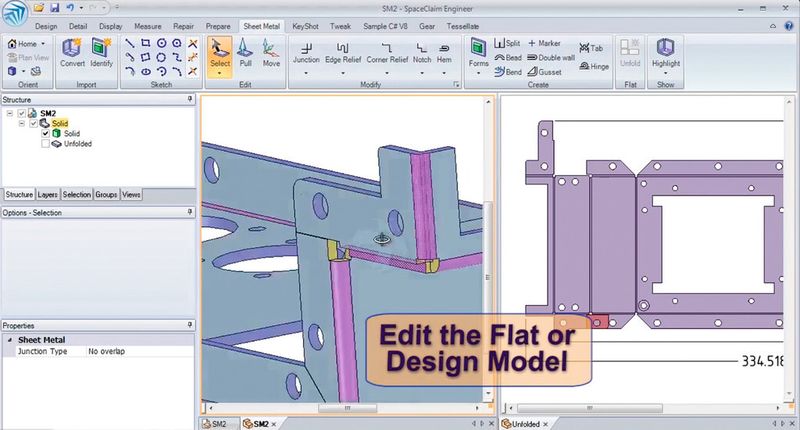Open the Selection panel tab
Image resolution: width=800 pixels, height=430 pixels.
pyautogui.click(x=77, y=194)
